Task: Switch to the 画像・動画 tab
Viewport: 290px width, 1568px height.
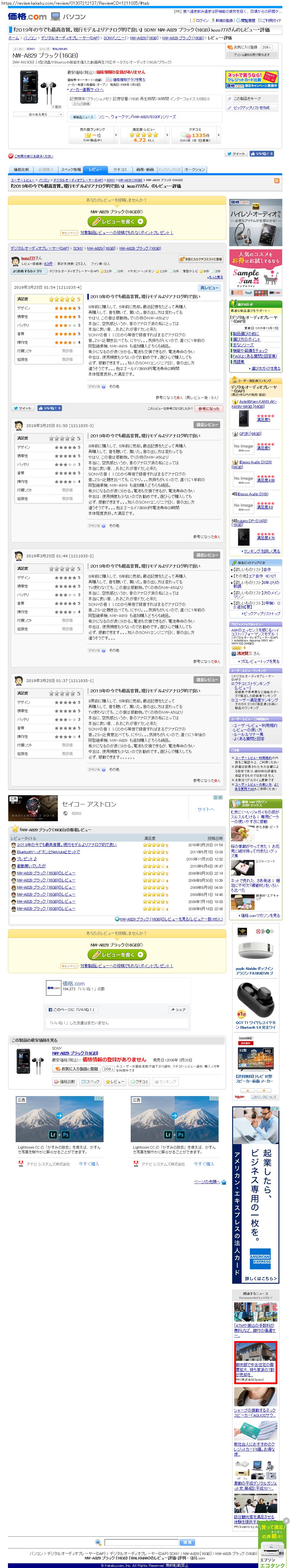Action: (145, 170)
